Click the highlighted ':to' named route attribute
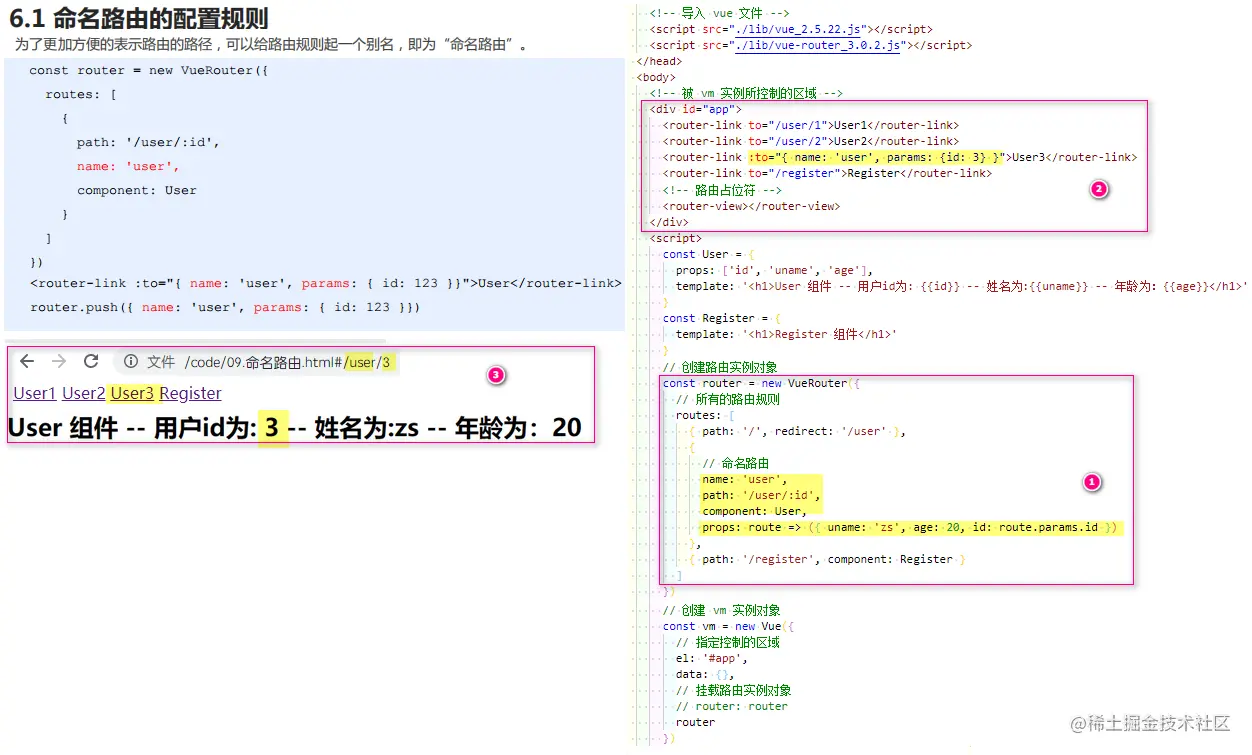 click(877, 157)
